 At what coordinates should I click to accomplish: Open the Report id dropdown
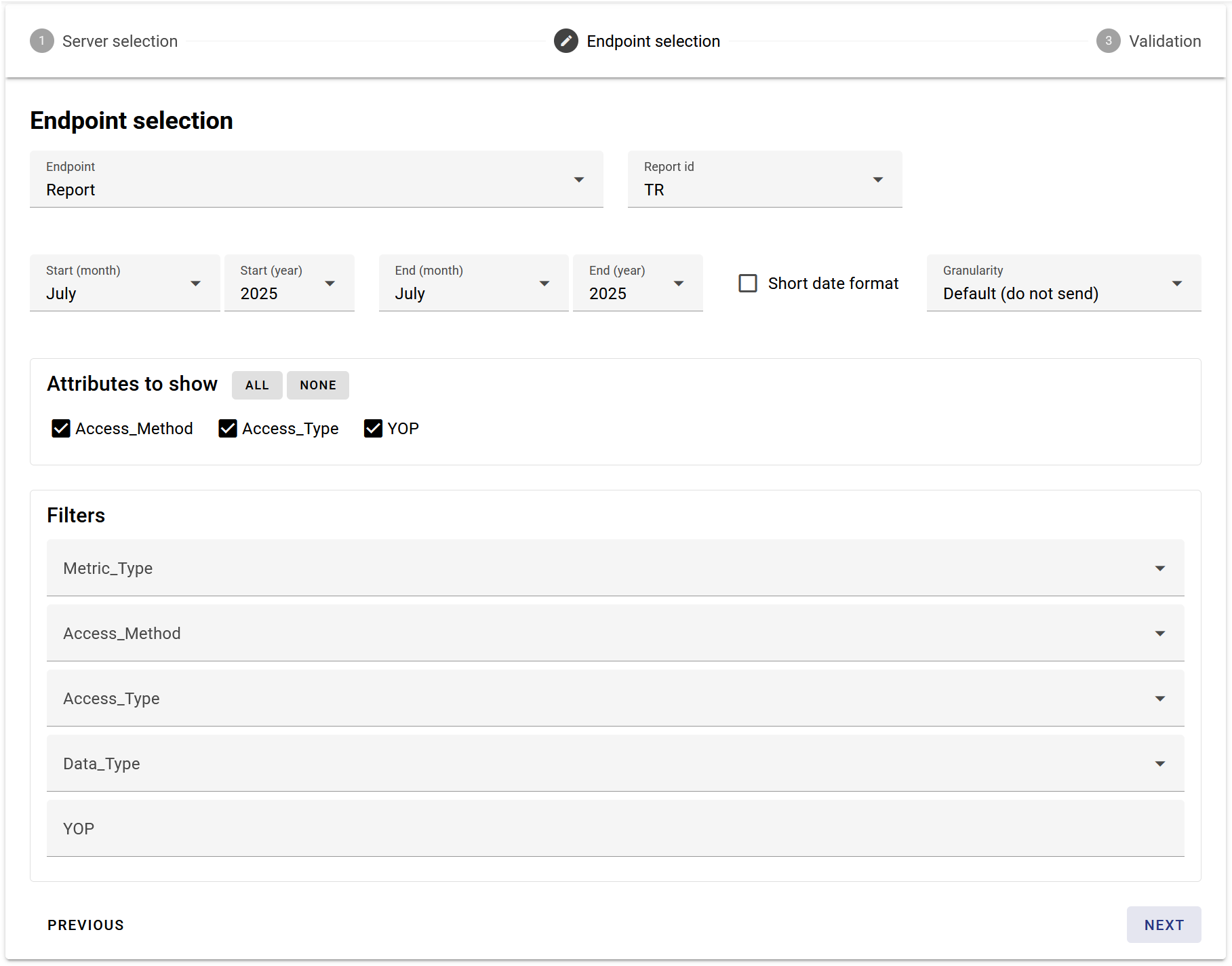[764, 180]
